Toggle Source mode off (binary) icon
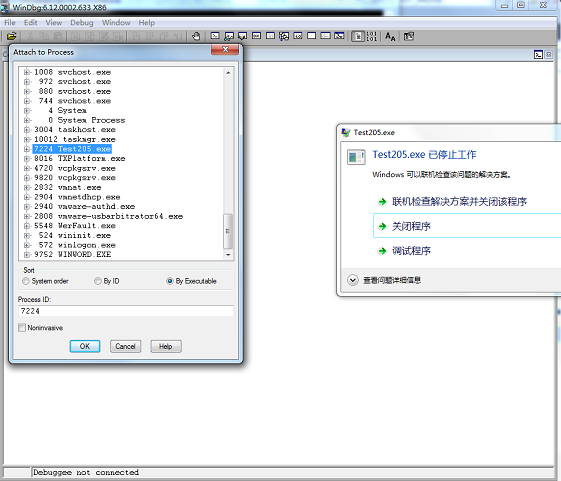 tap(371, 36)
